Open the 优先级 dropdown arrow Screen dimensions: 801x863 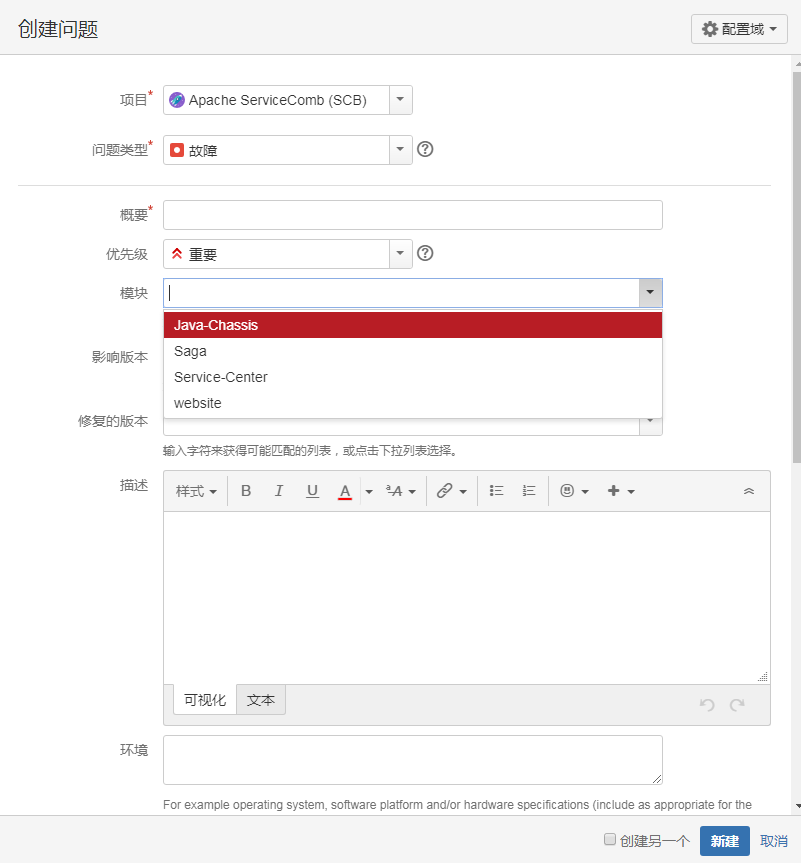pyautogui.click(x=400, y=254)
